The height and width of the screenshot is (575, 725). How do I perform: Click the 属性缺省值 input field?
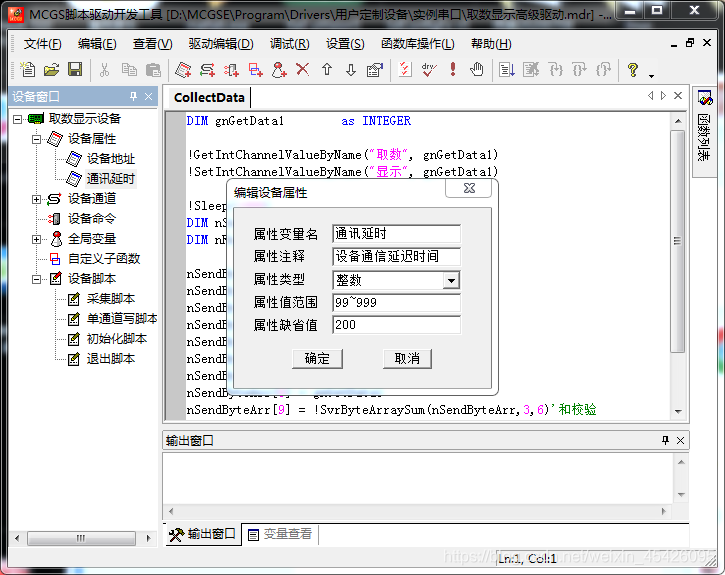(x=396, y=325)
